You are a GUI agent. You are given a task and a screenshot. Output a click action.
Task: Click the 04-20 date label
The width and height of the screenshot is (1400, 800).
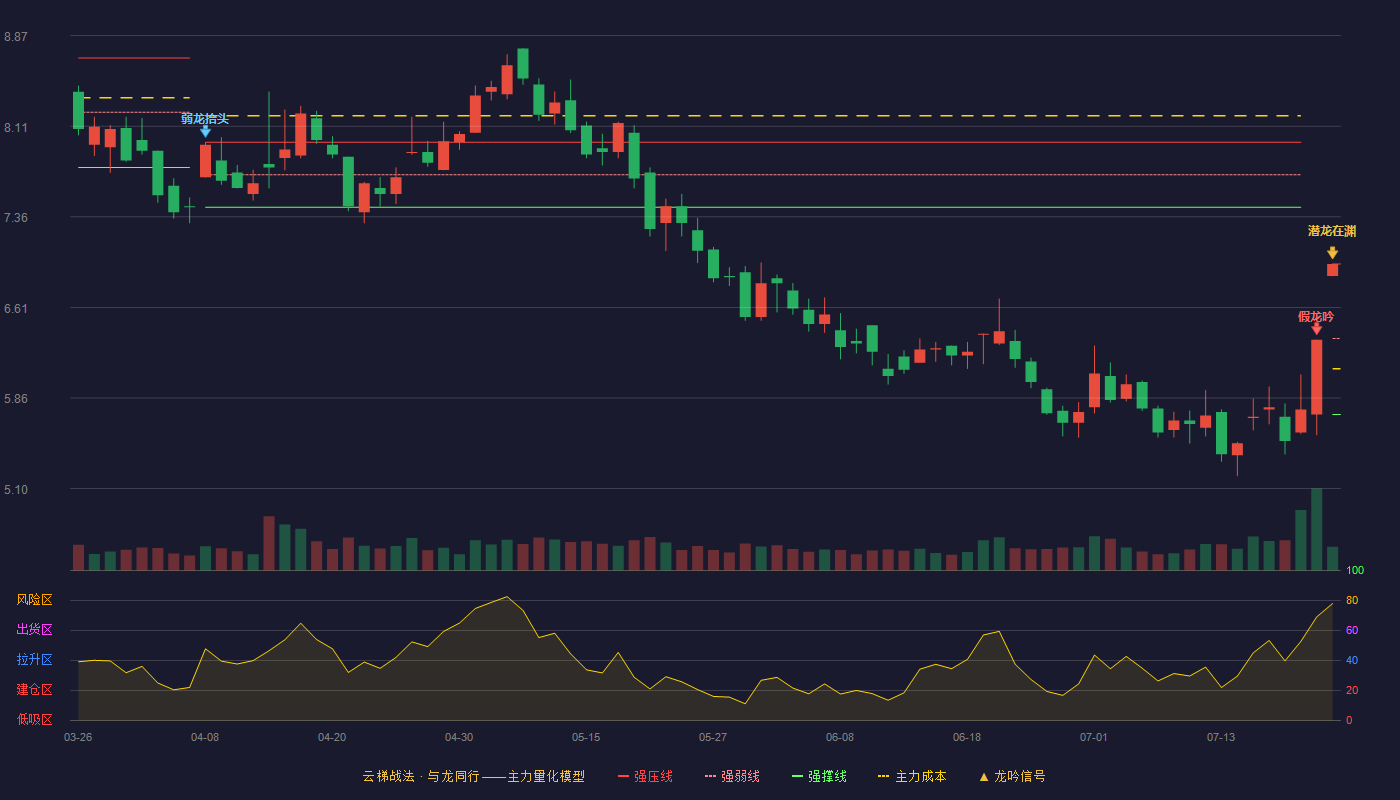click(332, 737)
